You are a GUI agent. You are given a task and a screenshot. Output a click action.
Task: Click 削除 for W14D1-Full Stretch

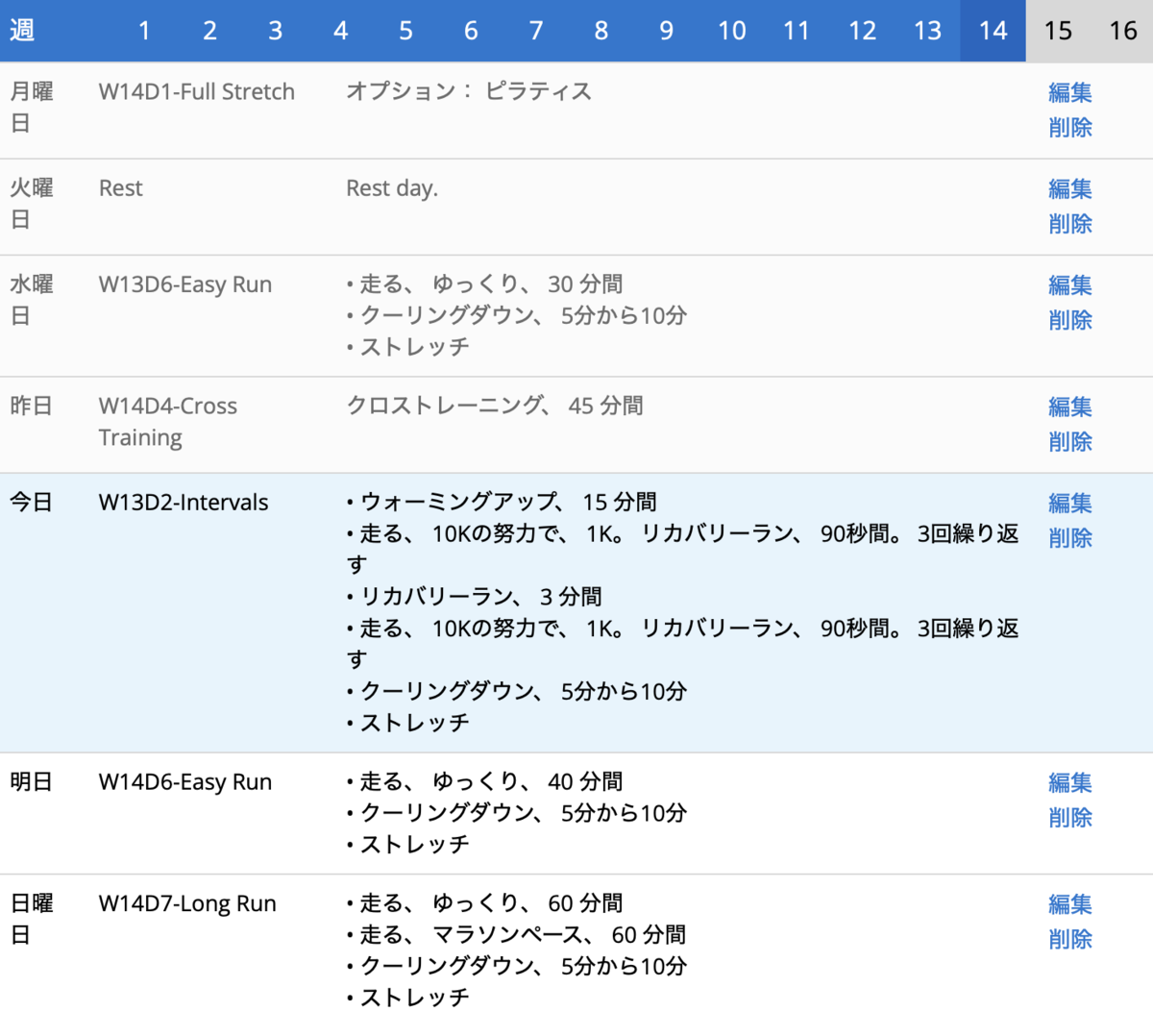(1070, 127)
